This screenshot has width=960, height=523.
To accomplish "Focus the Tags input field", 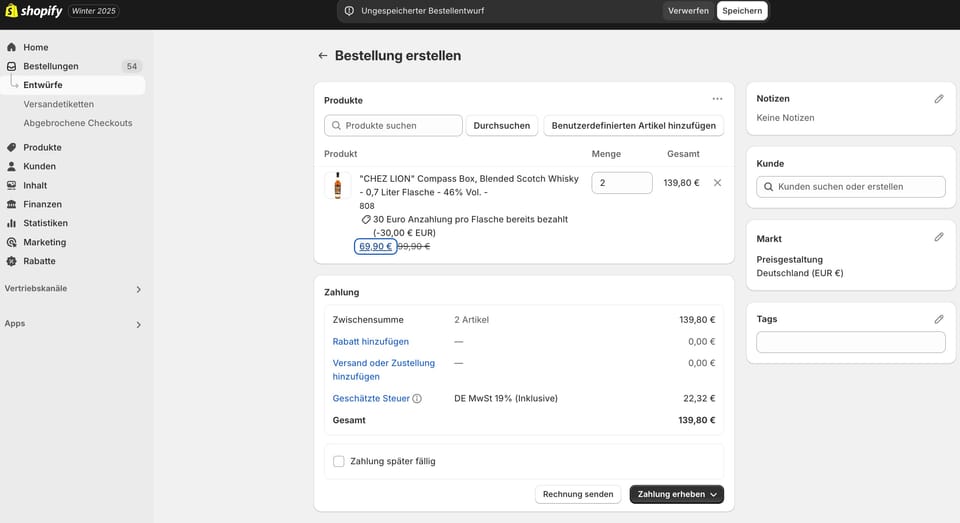I will click(x=850, y=342).
